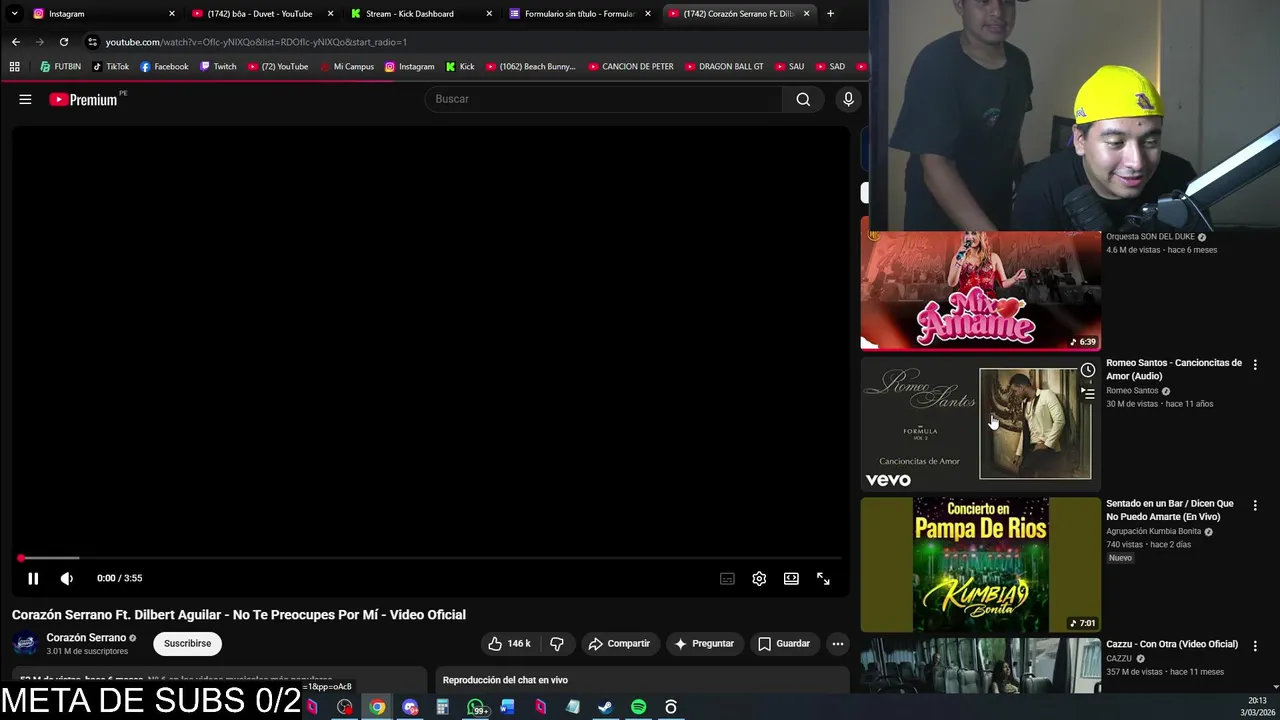This screenshot has width=1280, height=720.
Task: Open Google Chrome taskbar icon
Action: [377, 707]
